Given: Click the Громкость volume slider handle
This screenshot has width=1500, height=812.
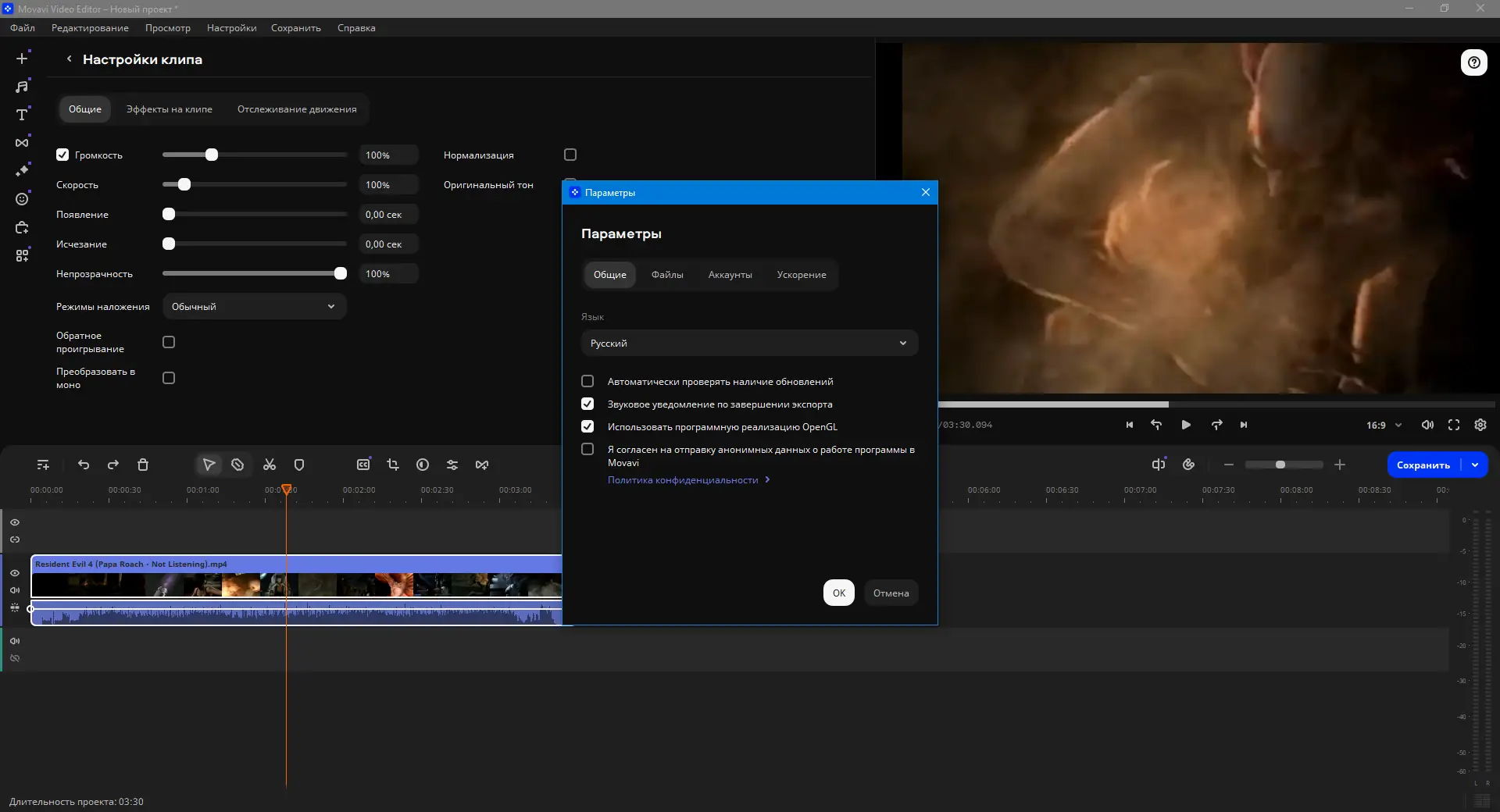Looking at the screenshot, I should tap(212, 155).
